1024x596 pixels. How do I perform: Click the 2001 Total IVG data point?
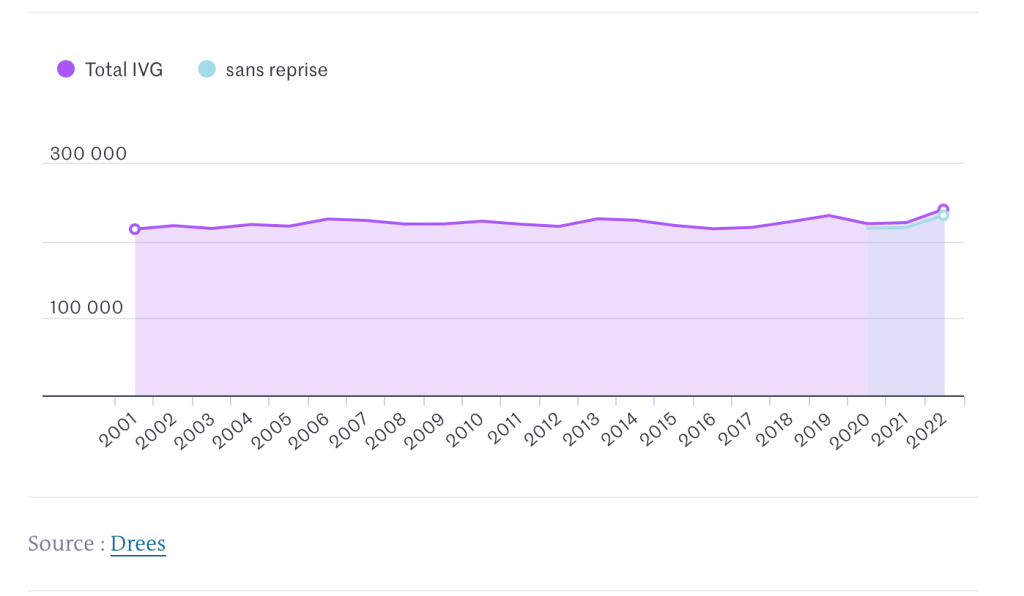(x=135, y=229)
